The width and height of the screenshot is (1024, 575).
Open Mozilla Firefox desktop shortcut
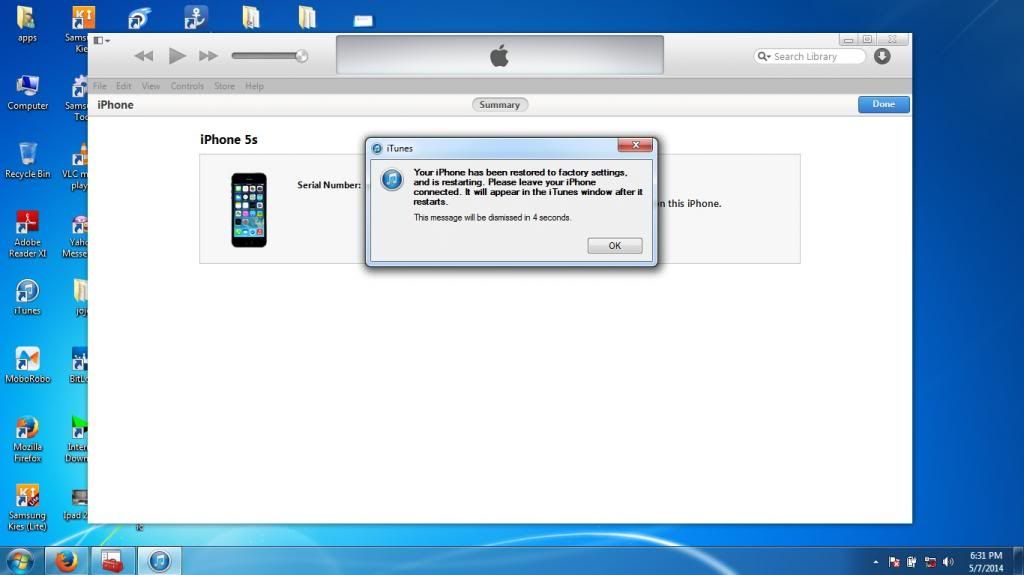pyautogui.click(x=27, y=439)
